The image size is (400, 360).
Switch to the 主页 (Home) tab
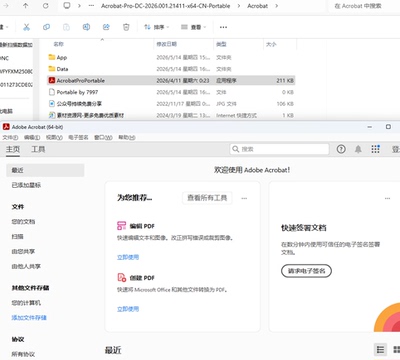click(x=13, y=149)
